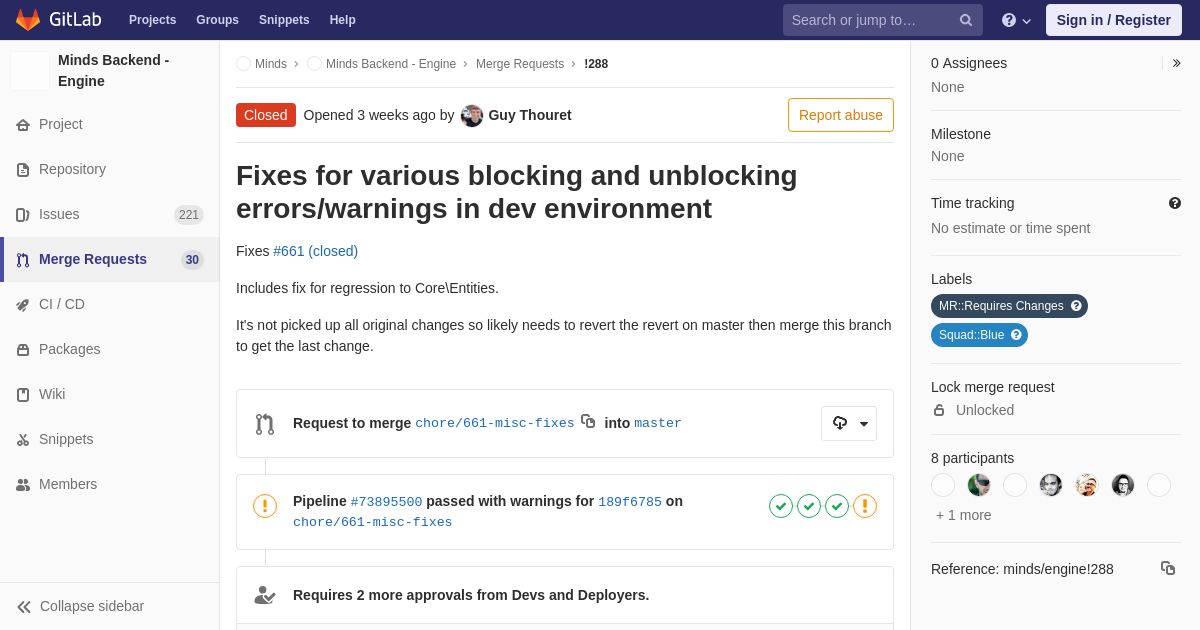Click the pipeline warning status icon
The height and width of the screenshot is (630, 1200).
click(265, 506)
